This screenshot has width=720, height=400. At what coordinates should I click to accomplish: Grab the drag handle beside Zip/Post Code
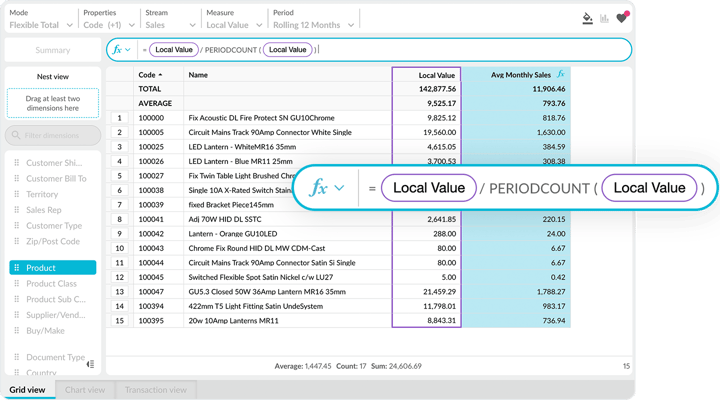(x=17, y=241)
